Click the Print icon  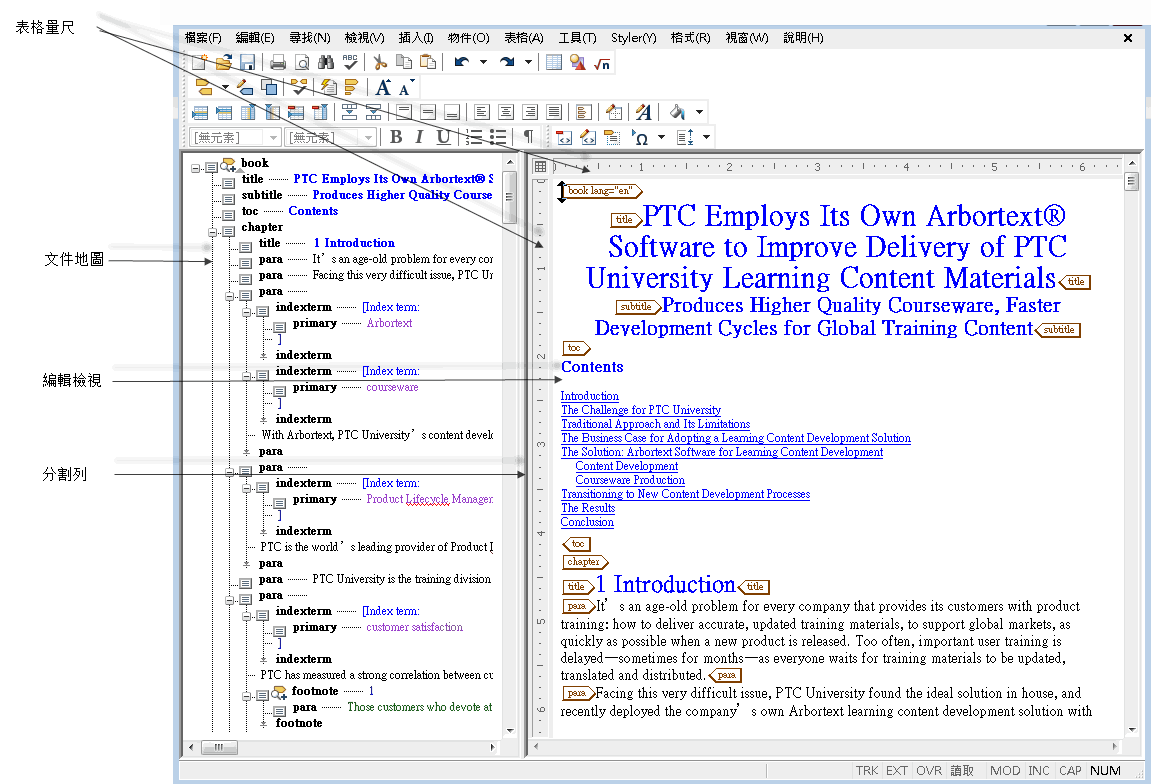pos(278,62)
